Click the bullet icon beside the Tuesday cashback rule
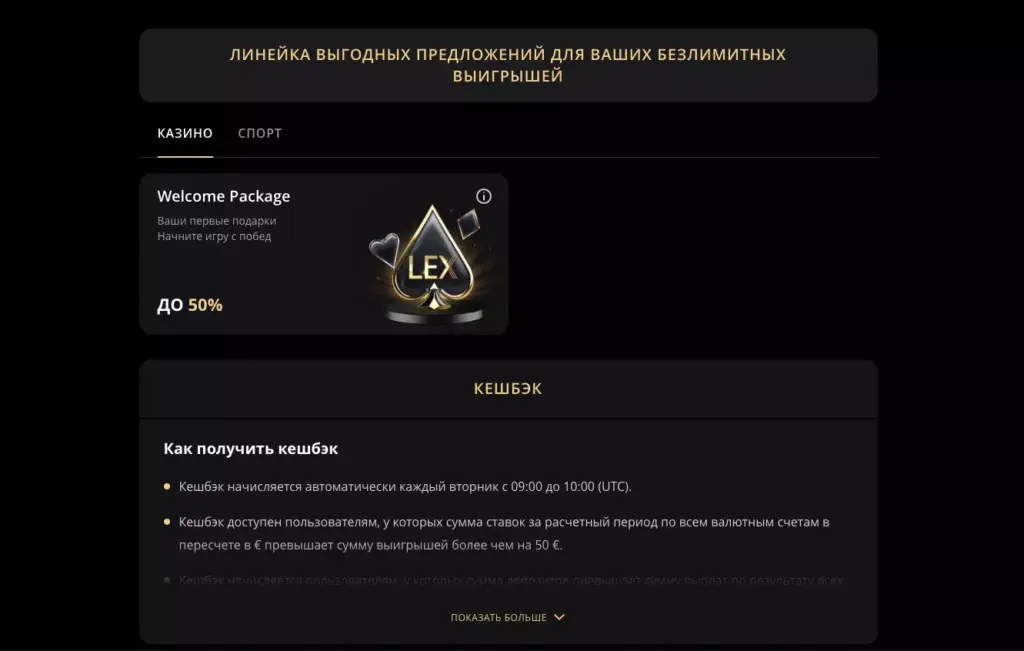The image size is (1024, 651). pos(167,486)
